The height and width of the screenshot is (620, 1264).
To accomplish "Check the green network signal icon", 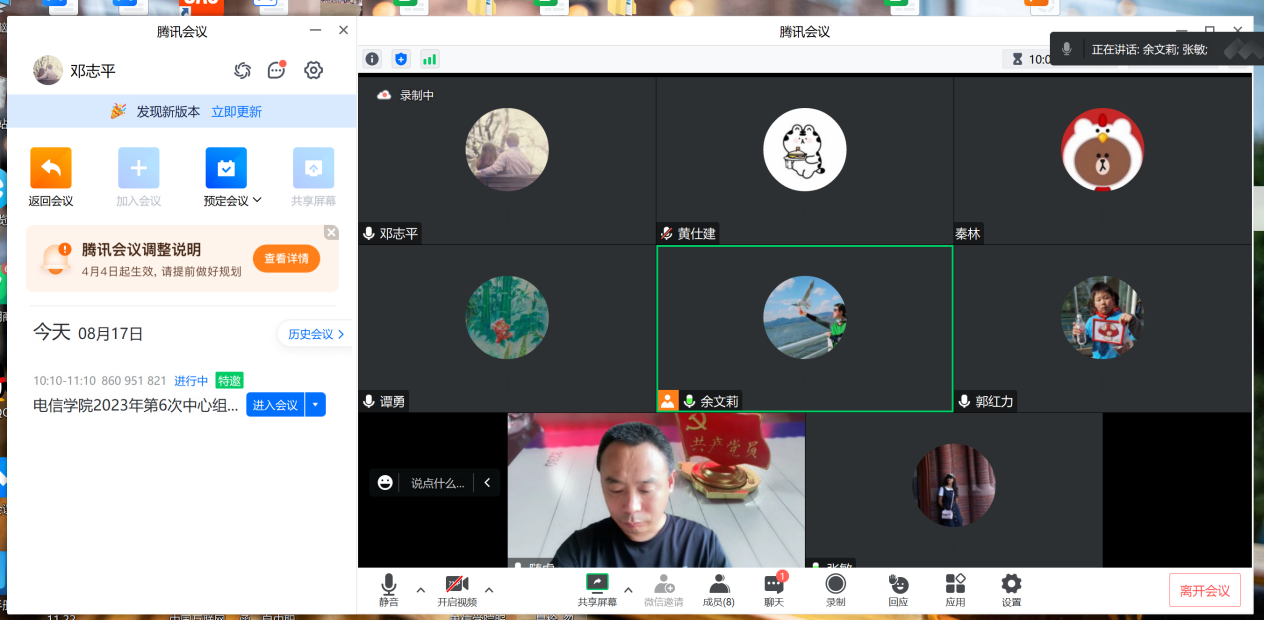I will coord(430,59).
